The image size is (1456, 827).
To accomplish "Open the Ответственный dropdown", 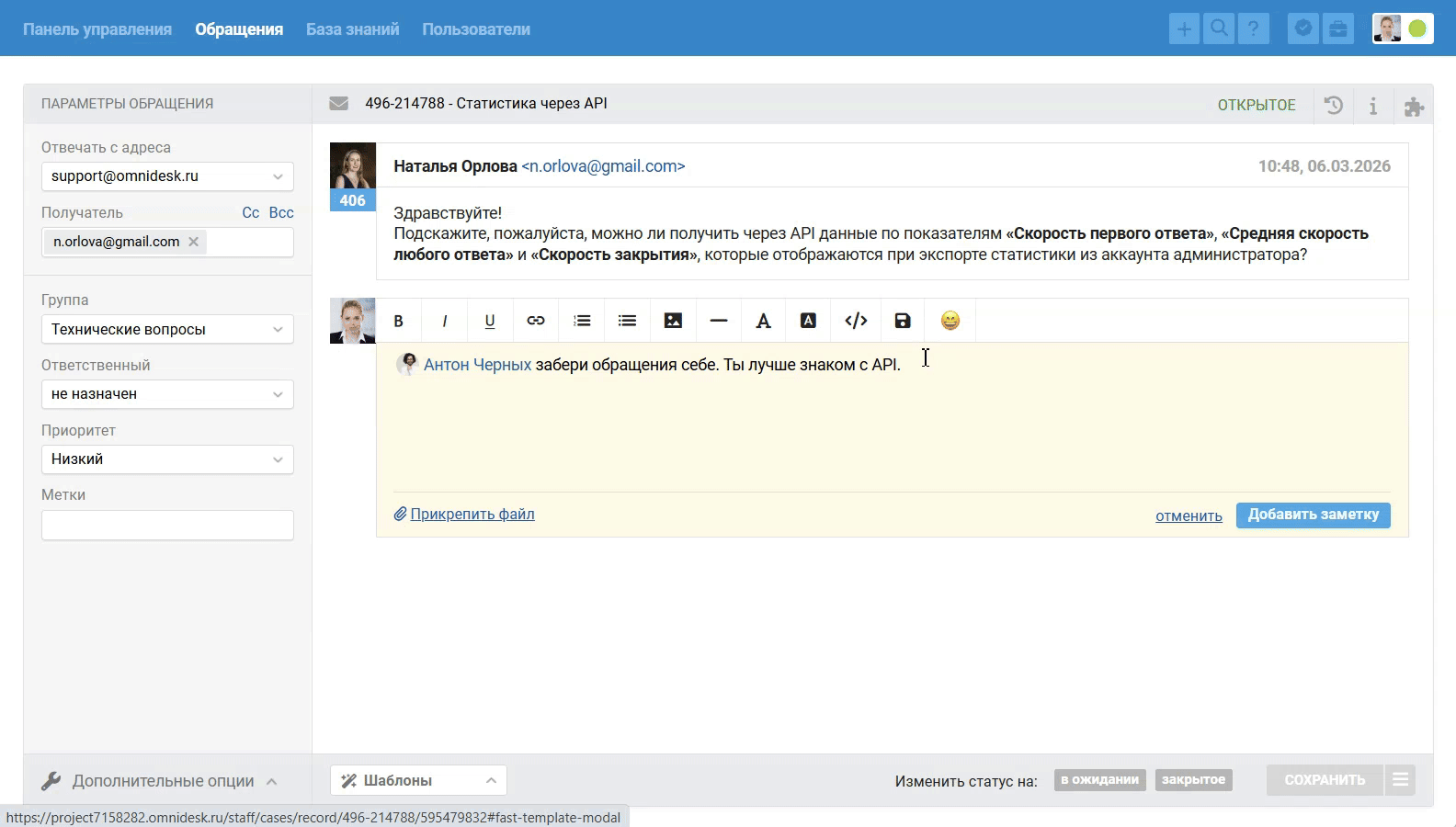I will pos(167,394).
